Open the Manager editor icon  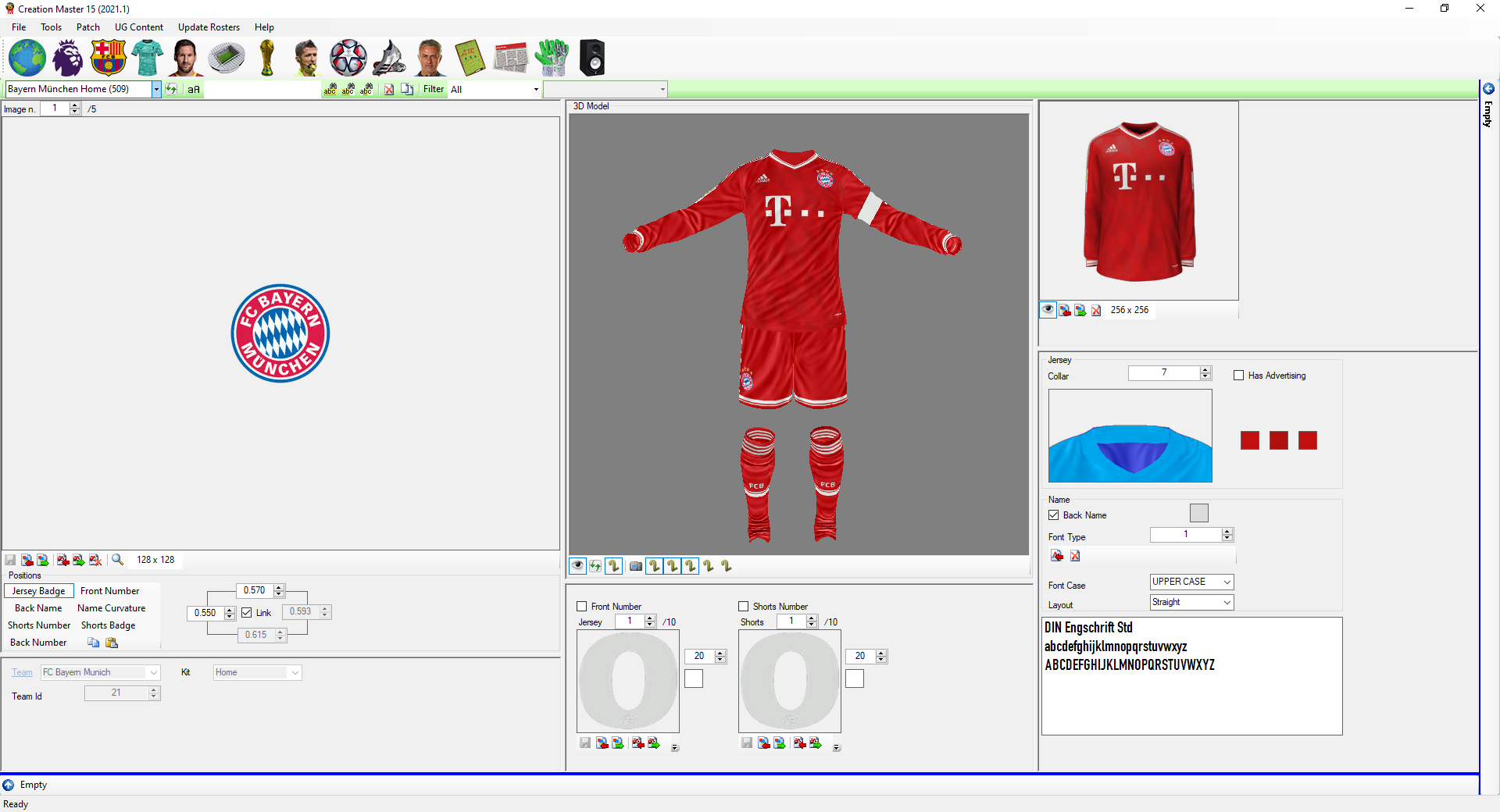(429, 58)
